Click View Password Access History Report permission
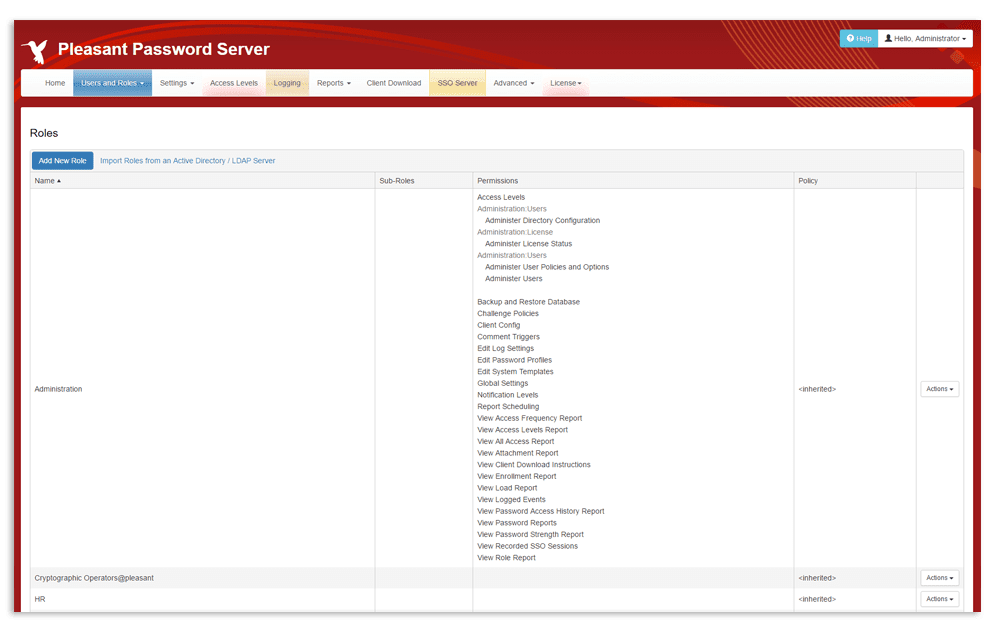Image resolution: width=1000 pixels, height=634 pixels. (x=540, y=512)
